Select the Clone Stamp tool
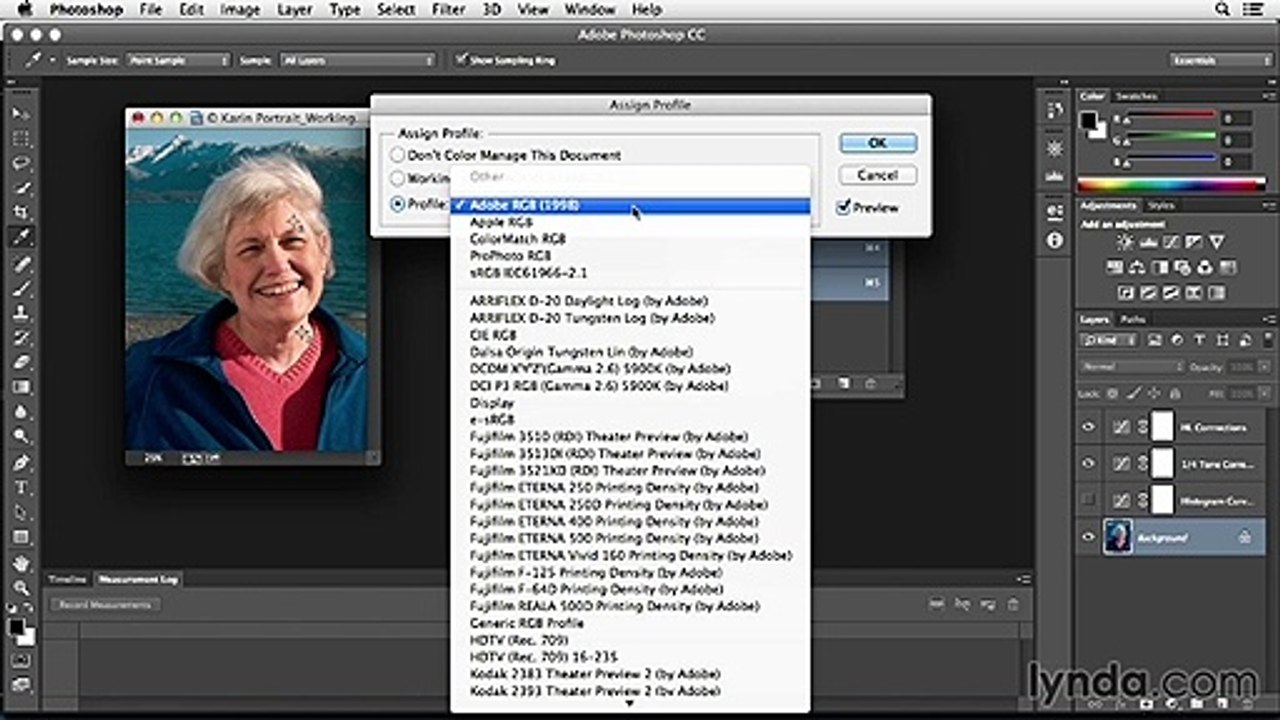This screenshot has width=1280, height=720. click(x=21, y=313)
